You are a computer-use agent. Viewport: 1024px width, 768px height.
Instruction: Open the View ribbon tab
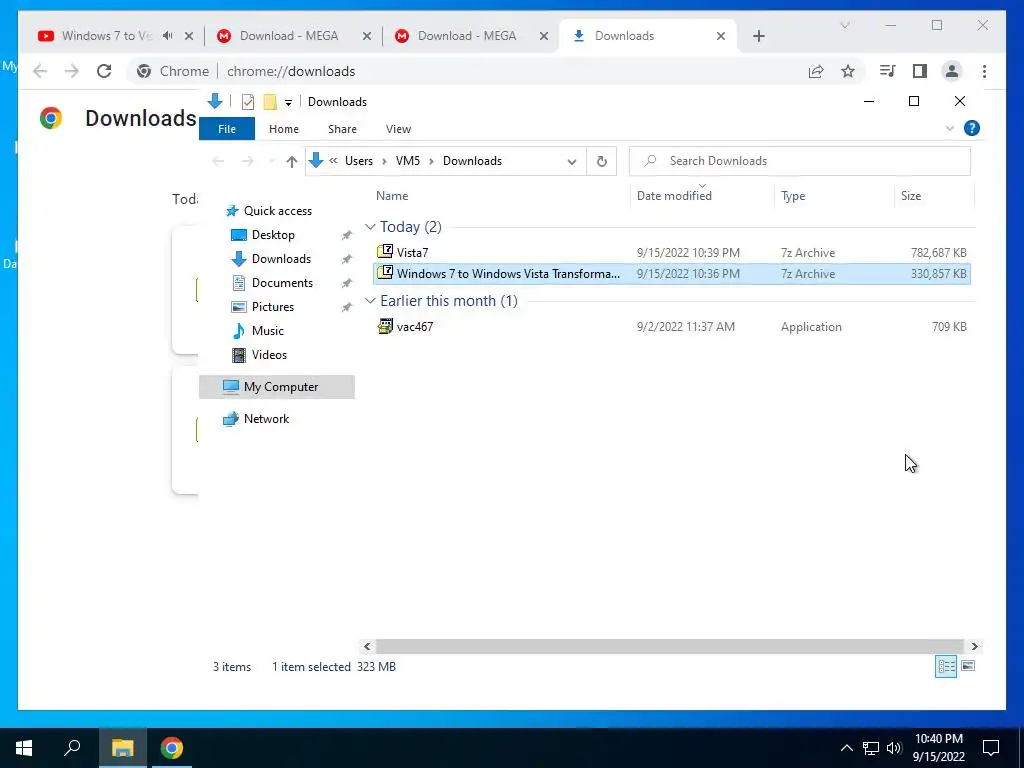coord(398,129)
